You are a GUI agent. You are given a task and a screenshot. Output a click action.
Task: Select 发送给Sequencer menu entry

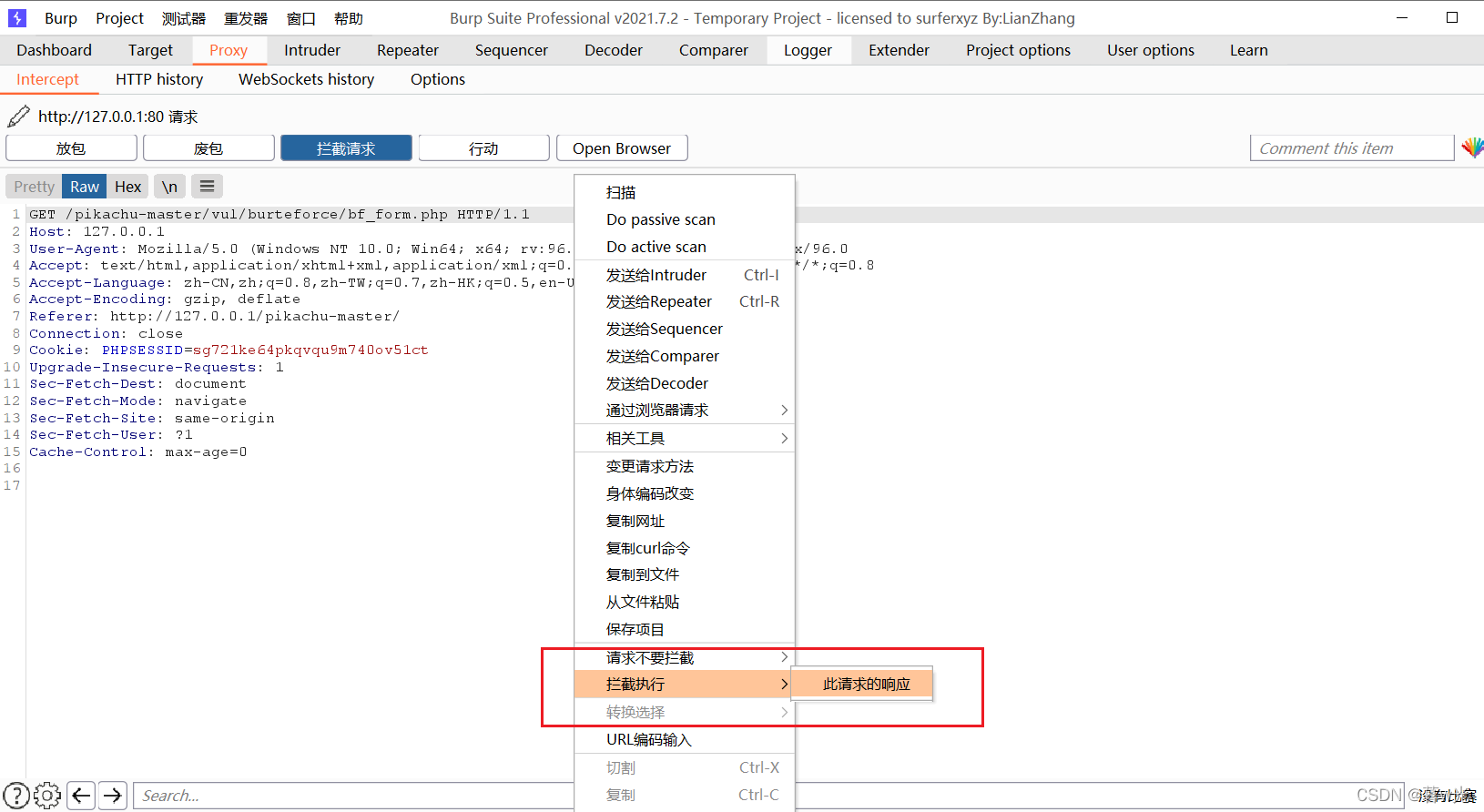coord(685,329)
